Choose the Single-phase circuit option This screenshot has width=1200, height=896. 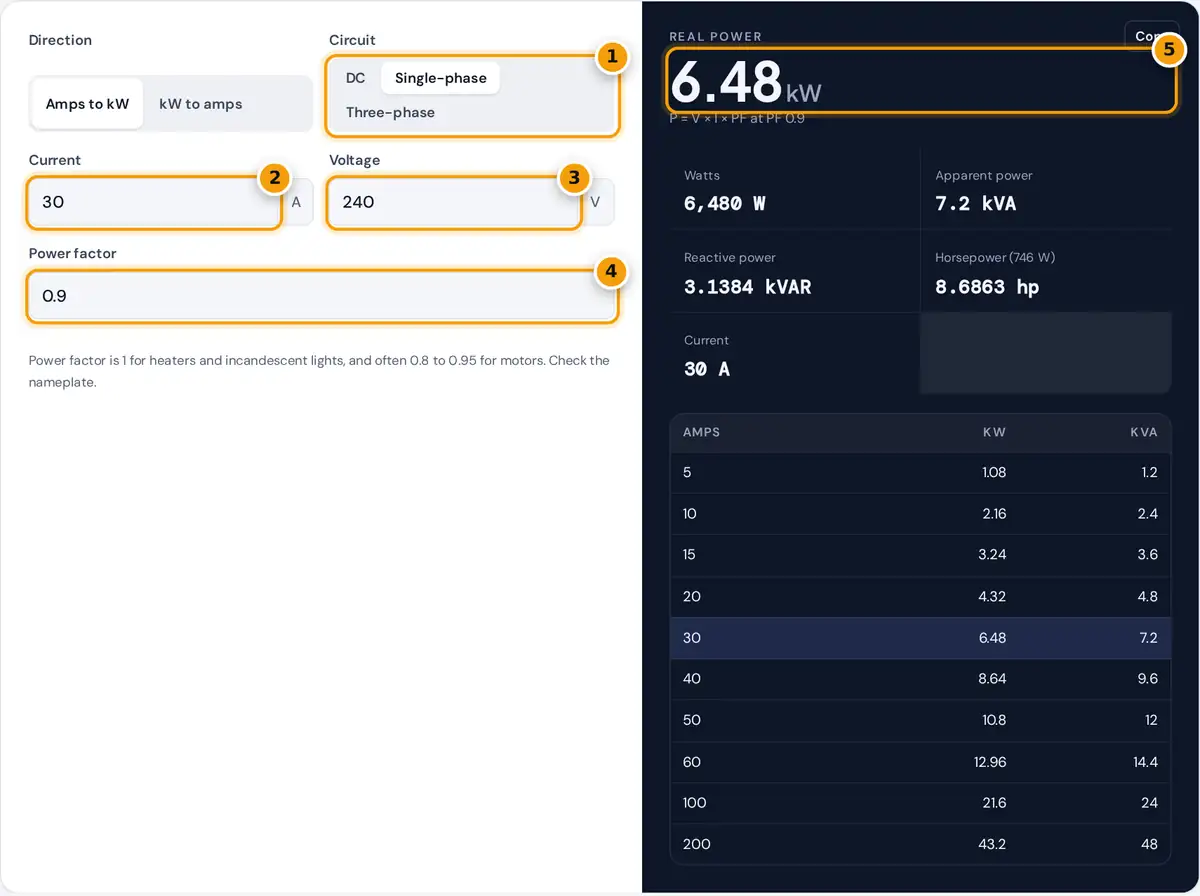[x=440, y=78]
